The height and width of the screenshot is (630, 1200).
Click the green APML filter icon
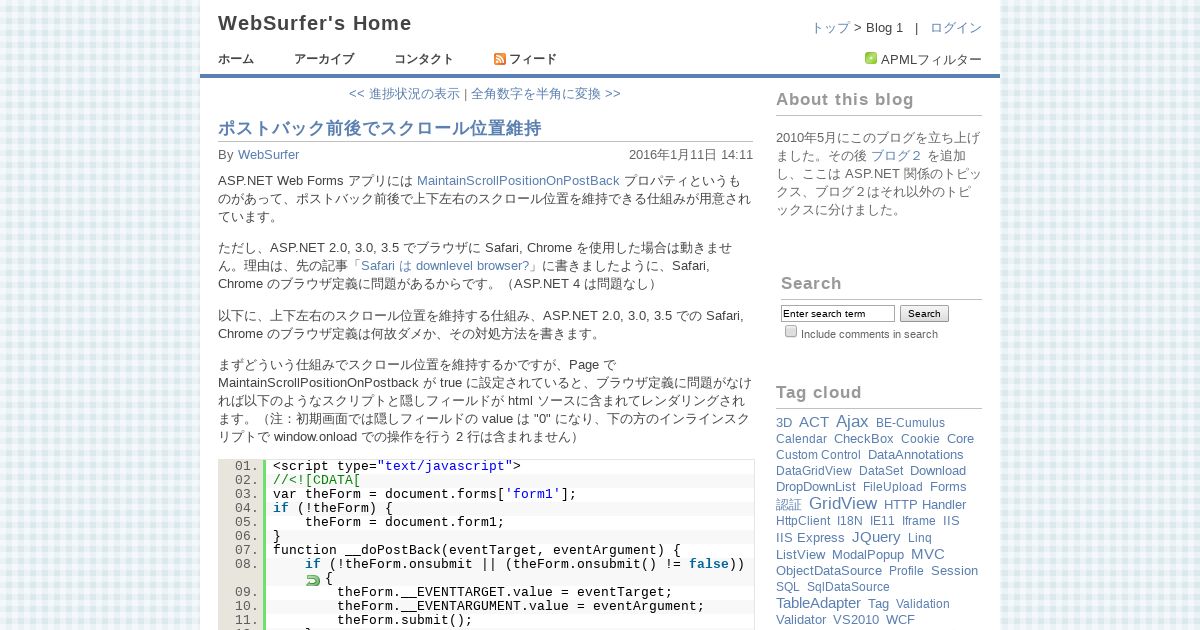pos(871,58)
